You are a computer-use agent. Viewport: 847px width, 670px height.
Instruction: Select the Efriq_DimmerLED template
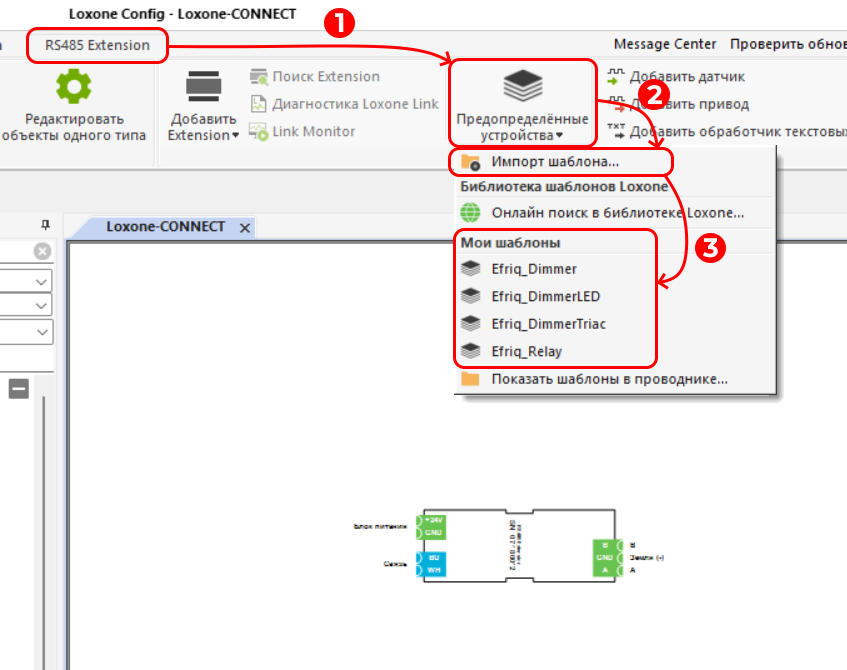[545, 296]
